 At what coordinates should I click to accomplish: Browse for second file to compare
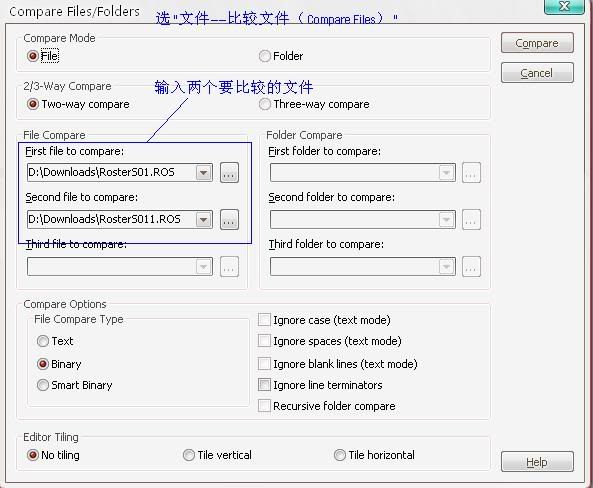tap(229, 220)
